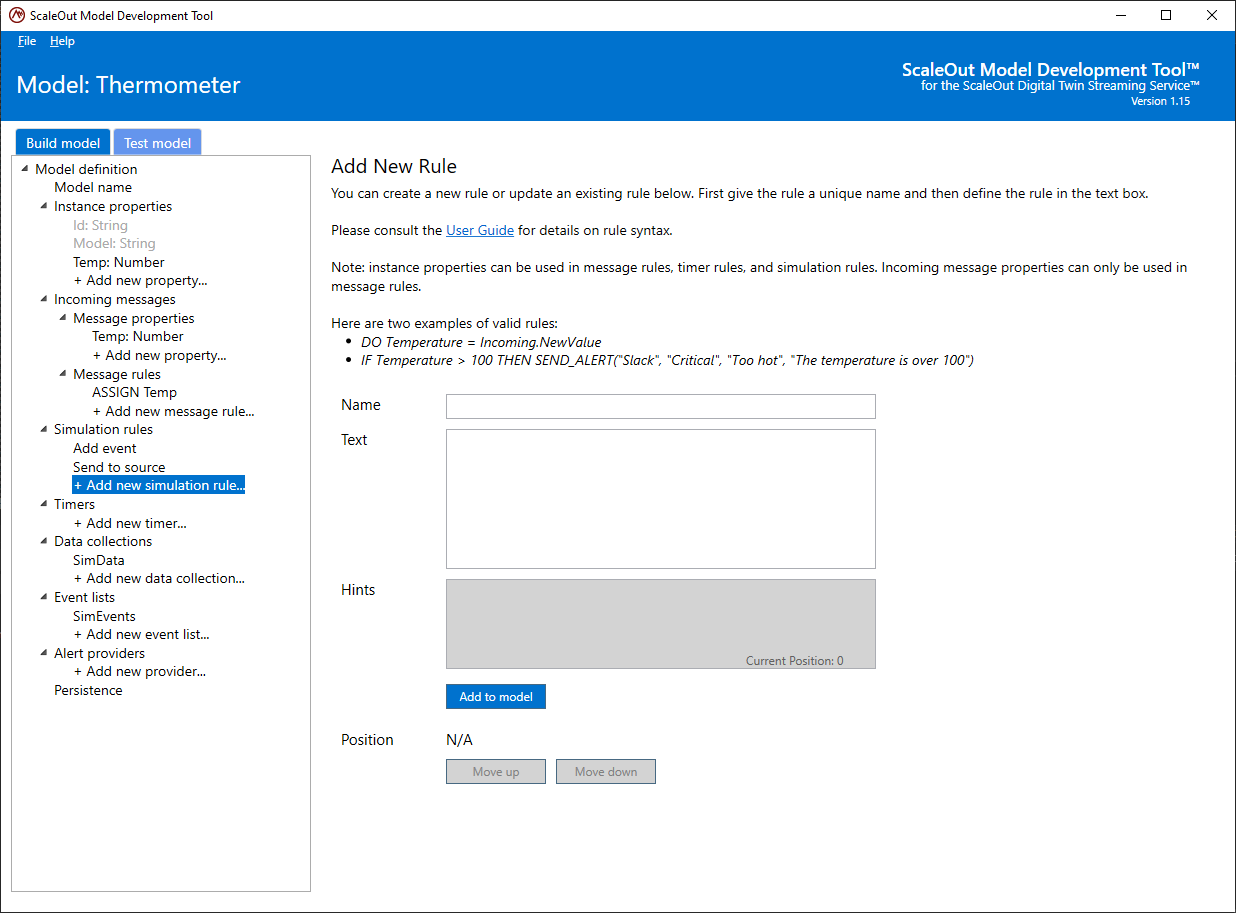1236x913 pixels.
Task: Click the Incoming messages tree label
Action: coord(115,299)
